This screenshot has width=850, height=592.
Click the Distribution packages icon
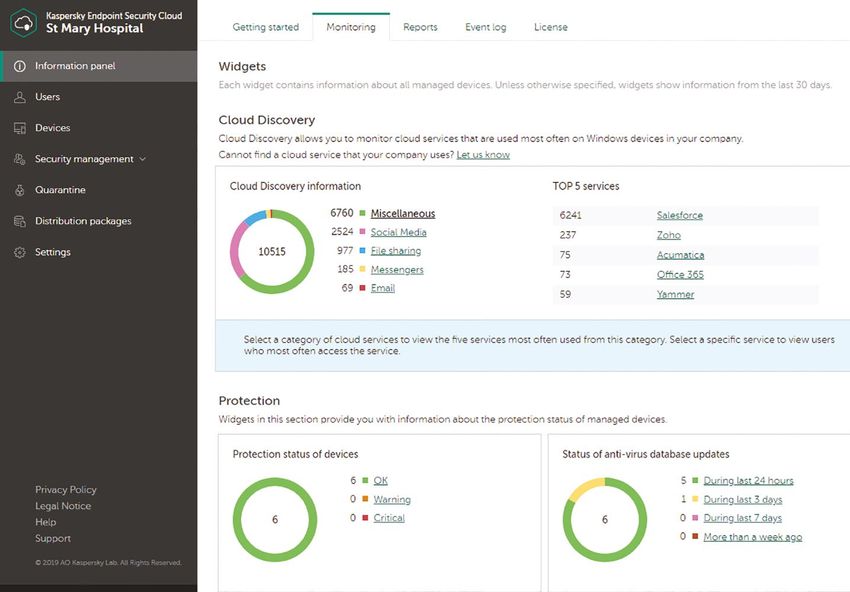[20, 221]
